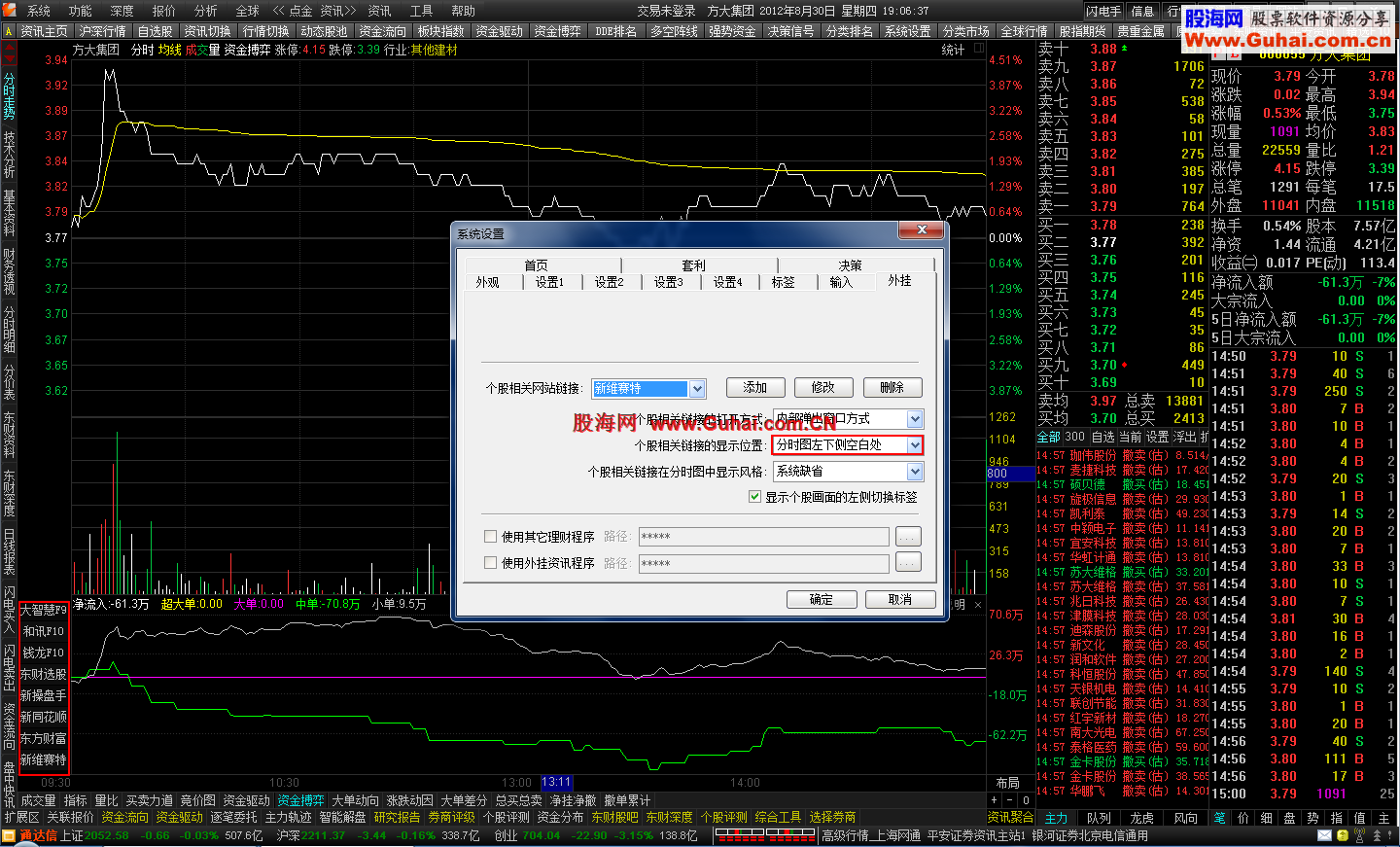Click the 添加 button
Screen dimensions: 1400x847
tap(755, 387)
